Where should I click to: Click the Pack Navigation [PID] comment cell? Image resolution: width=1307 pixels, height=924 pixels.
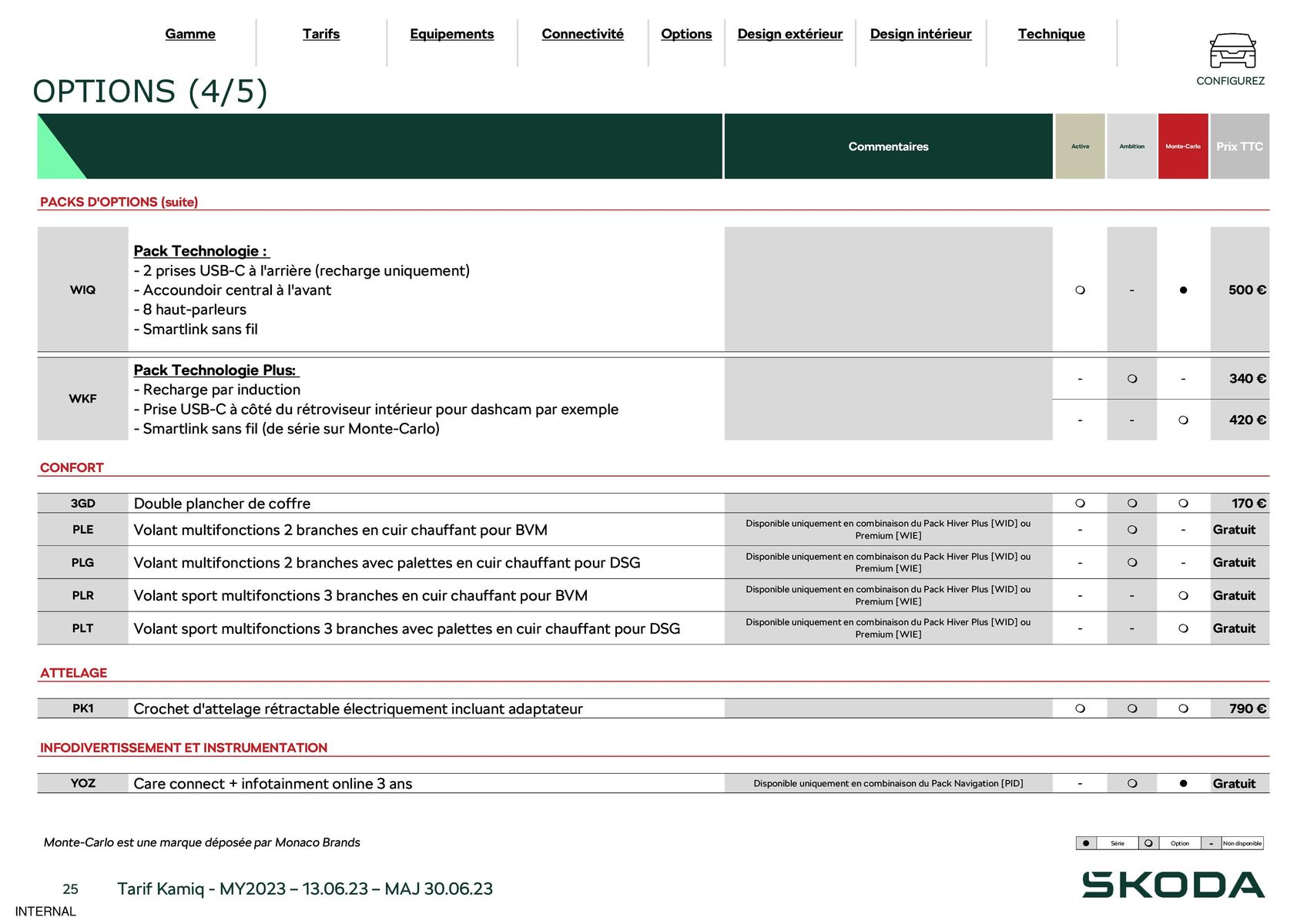coord(888,783)
